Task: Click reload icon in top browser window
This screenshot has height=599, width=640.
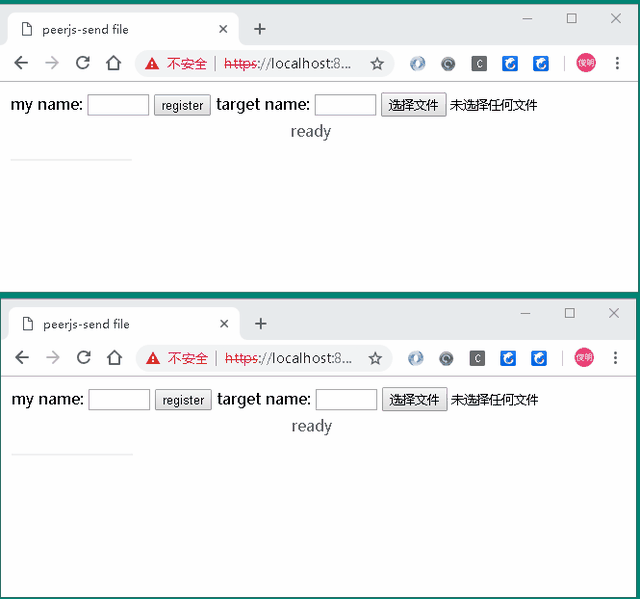Action: tap(83, 63)
